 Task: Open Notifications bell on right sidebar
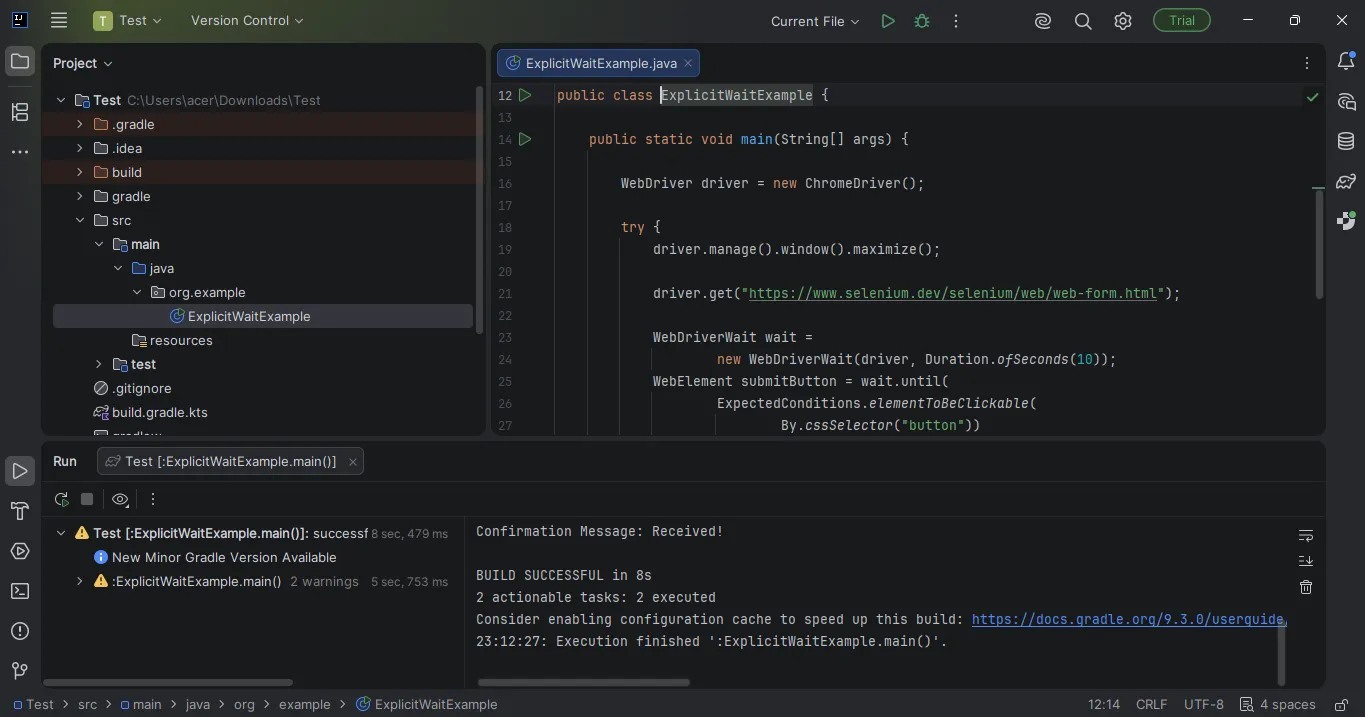tap(1346, 62)
